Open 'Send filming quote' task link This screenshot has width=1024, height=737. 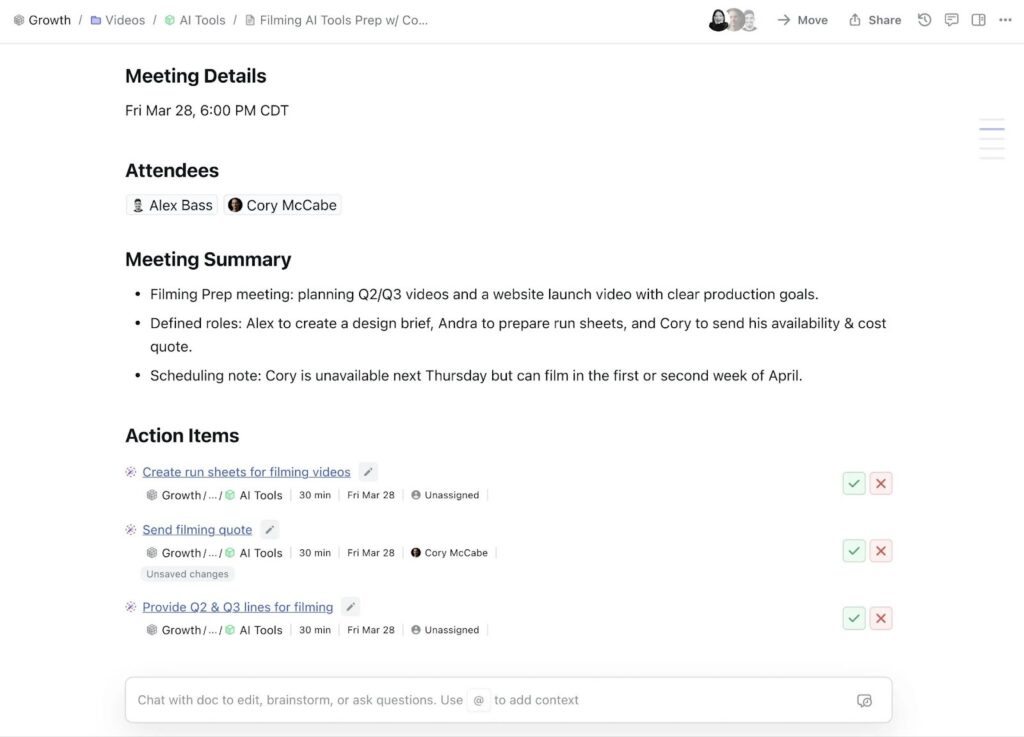click(x=197, y=530)
